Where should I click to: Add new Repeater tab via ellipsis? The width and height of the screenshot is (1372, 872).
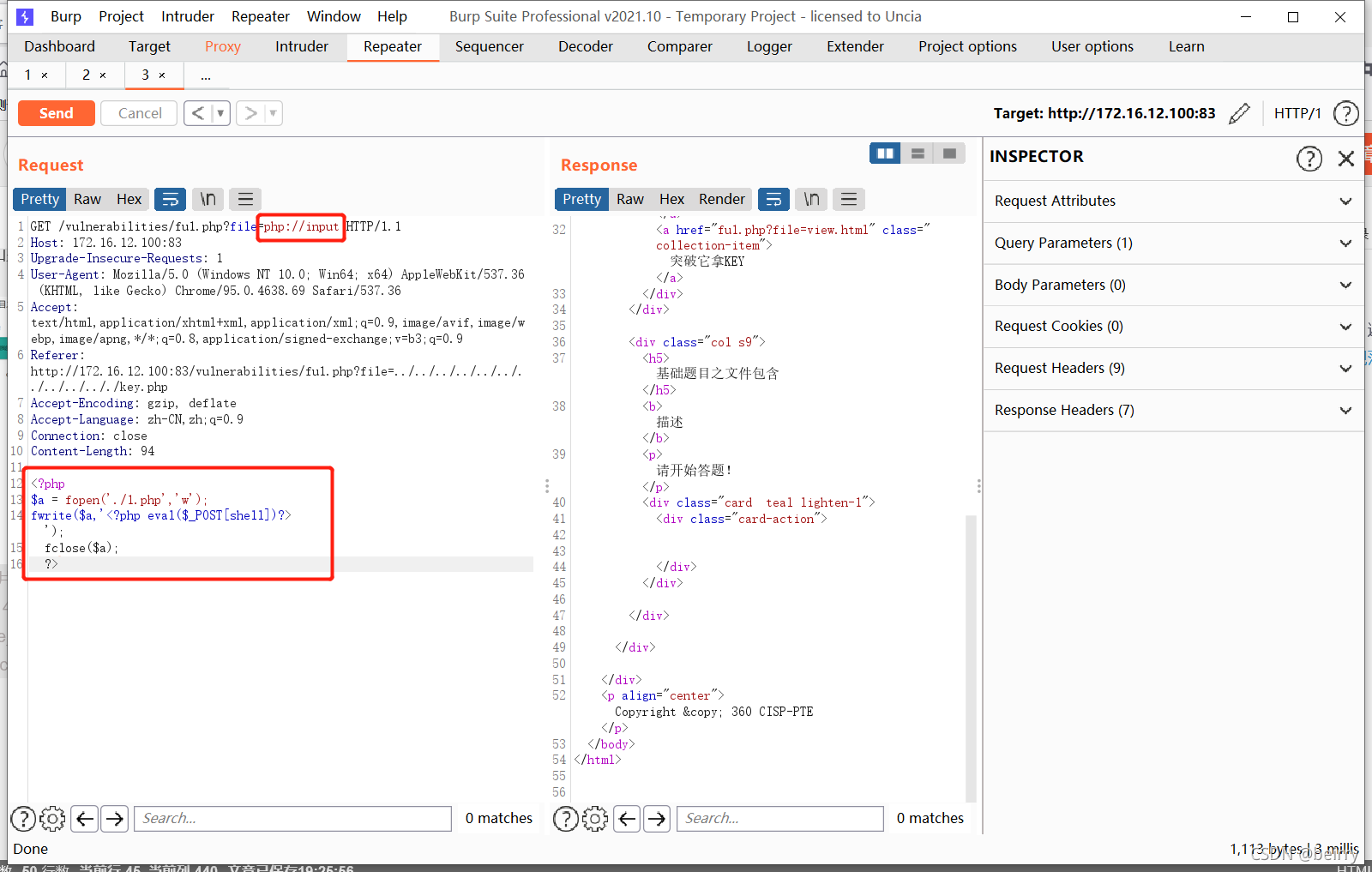(x=206, y=75)
